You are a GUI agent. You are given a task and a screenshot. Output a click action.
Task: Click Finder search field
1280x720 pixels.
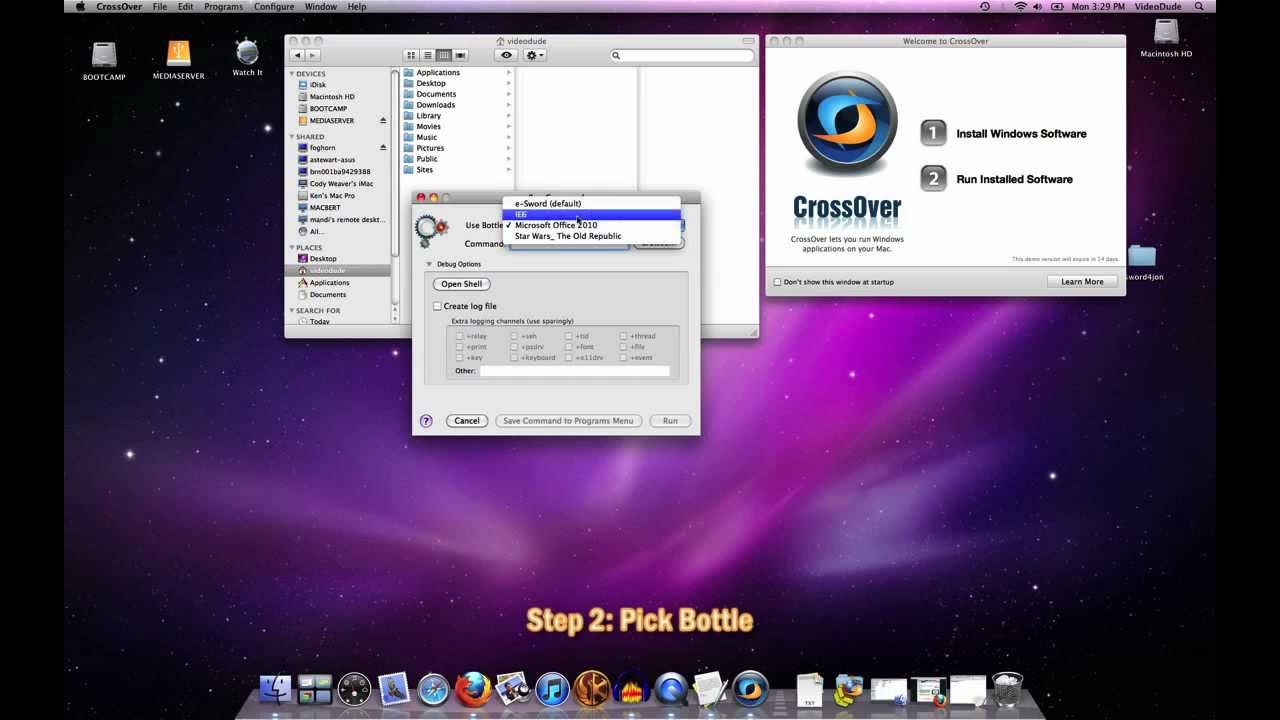click(x=682, y=55)
